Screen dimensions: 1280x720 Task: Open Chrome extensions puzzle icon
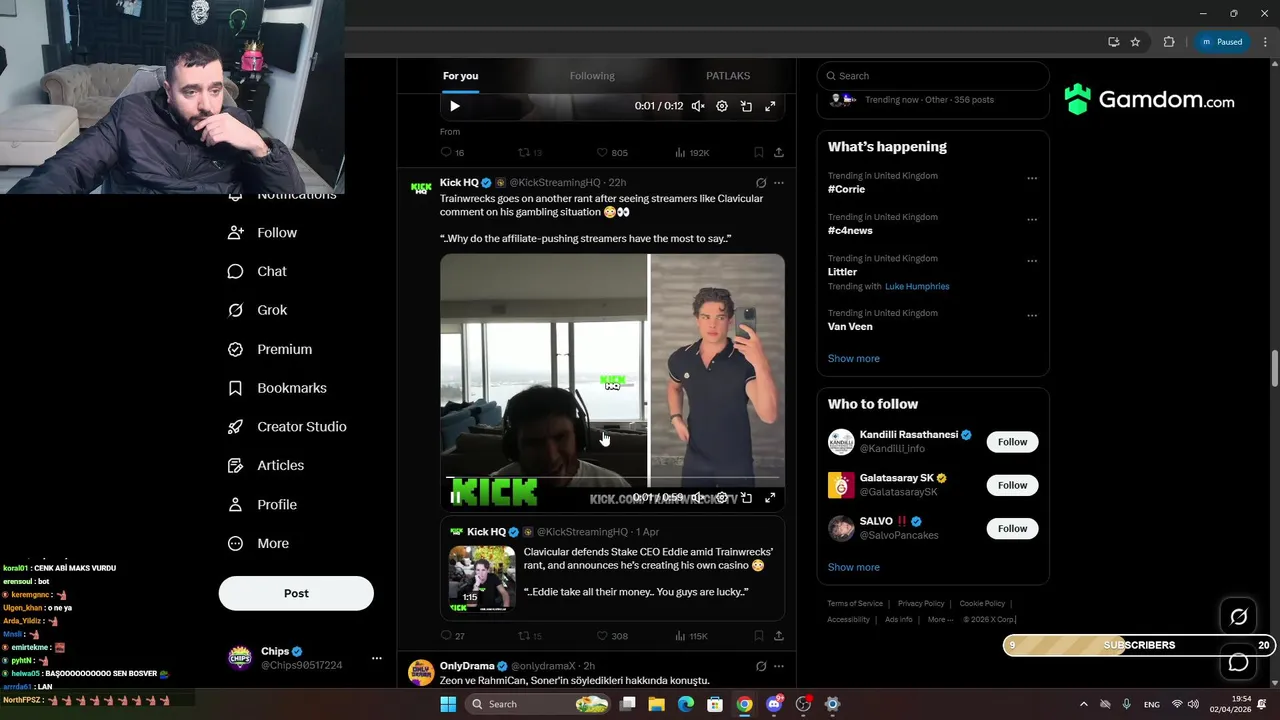pos(1169,42)
